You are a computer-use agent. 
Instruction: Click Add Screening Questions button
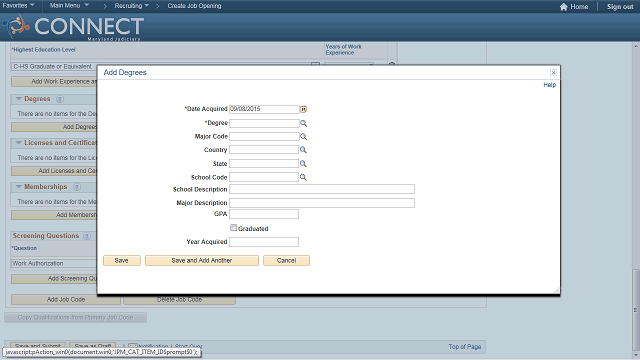[54, 279]
